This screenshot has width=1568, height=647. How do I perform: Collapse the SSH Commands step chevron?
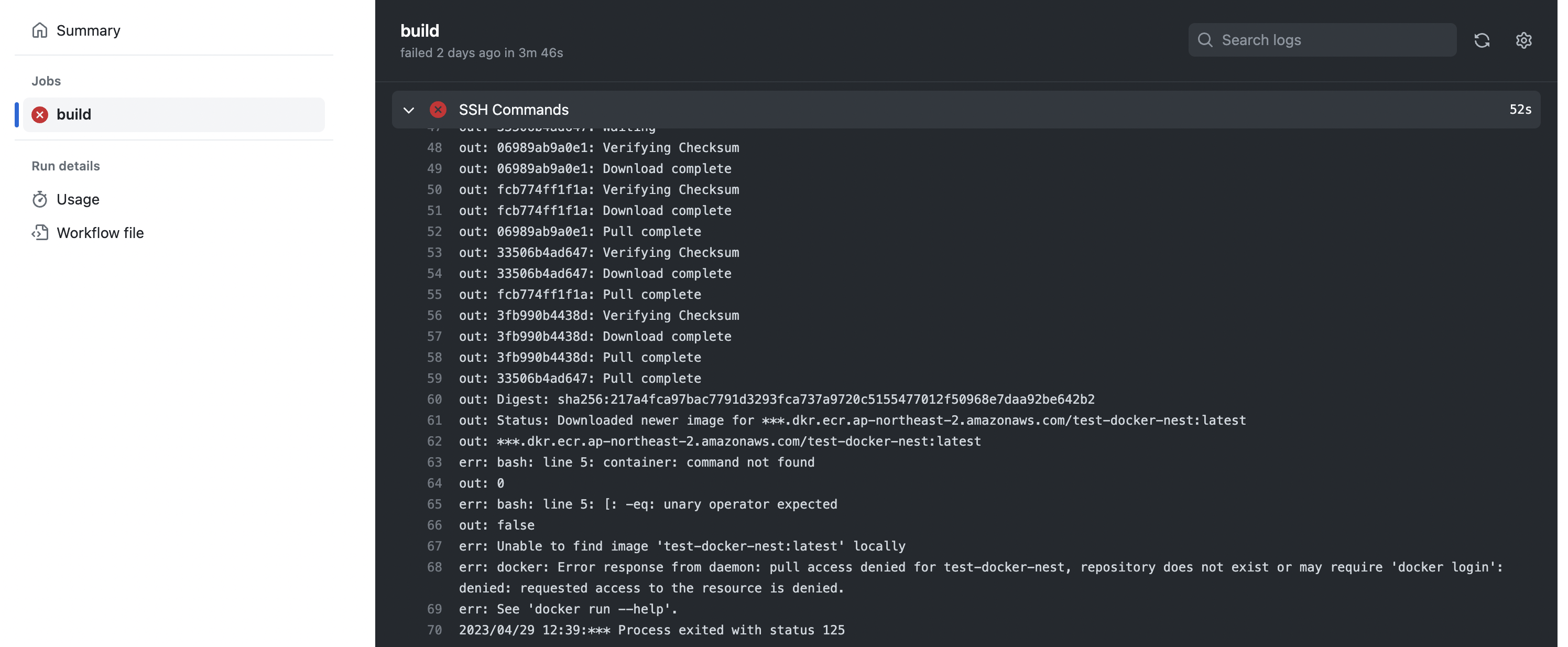408,110
